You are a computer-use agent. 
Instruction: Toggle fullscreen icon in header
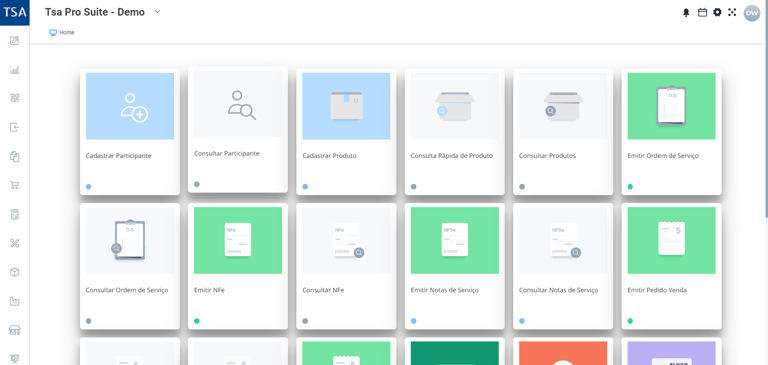(732, 13)
